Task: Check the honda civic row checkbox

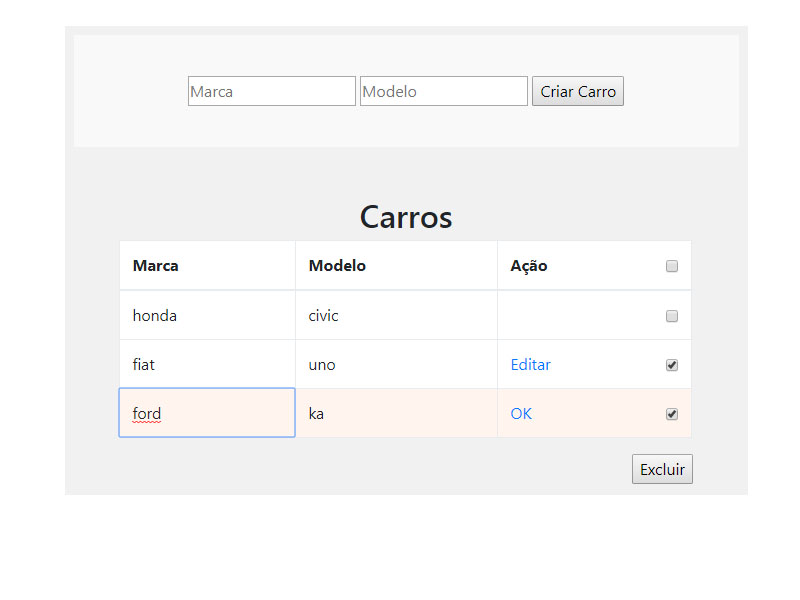Action: tap(671, 316)
